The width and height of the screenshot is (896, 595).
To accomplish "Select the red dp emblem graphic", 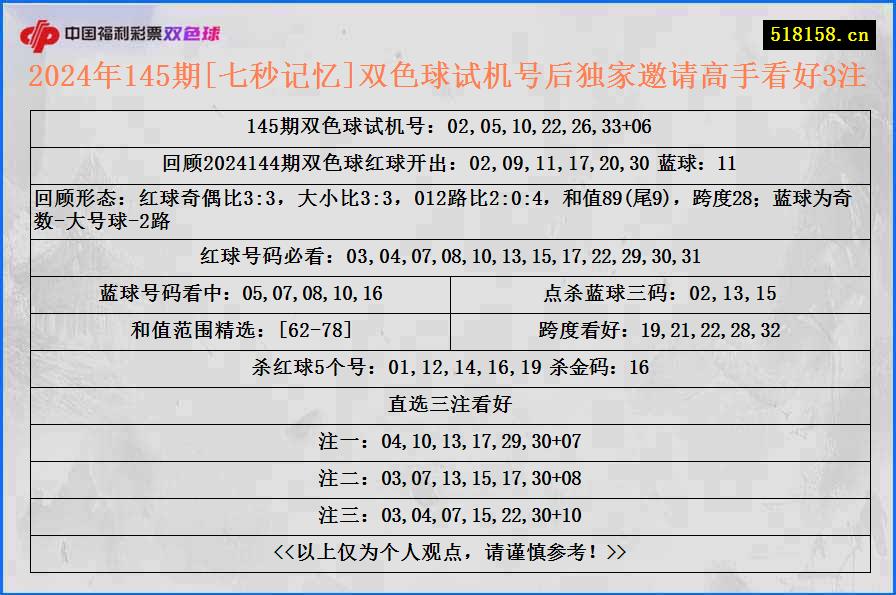I will click(x=40, y=31).
